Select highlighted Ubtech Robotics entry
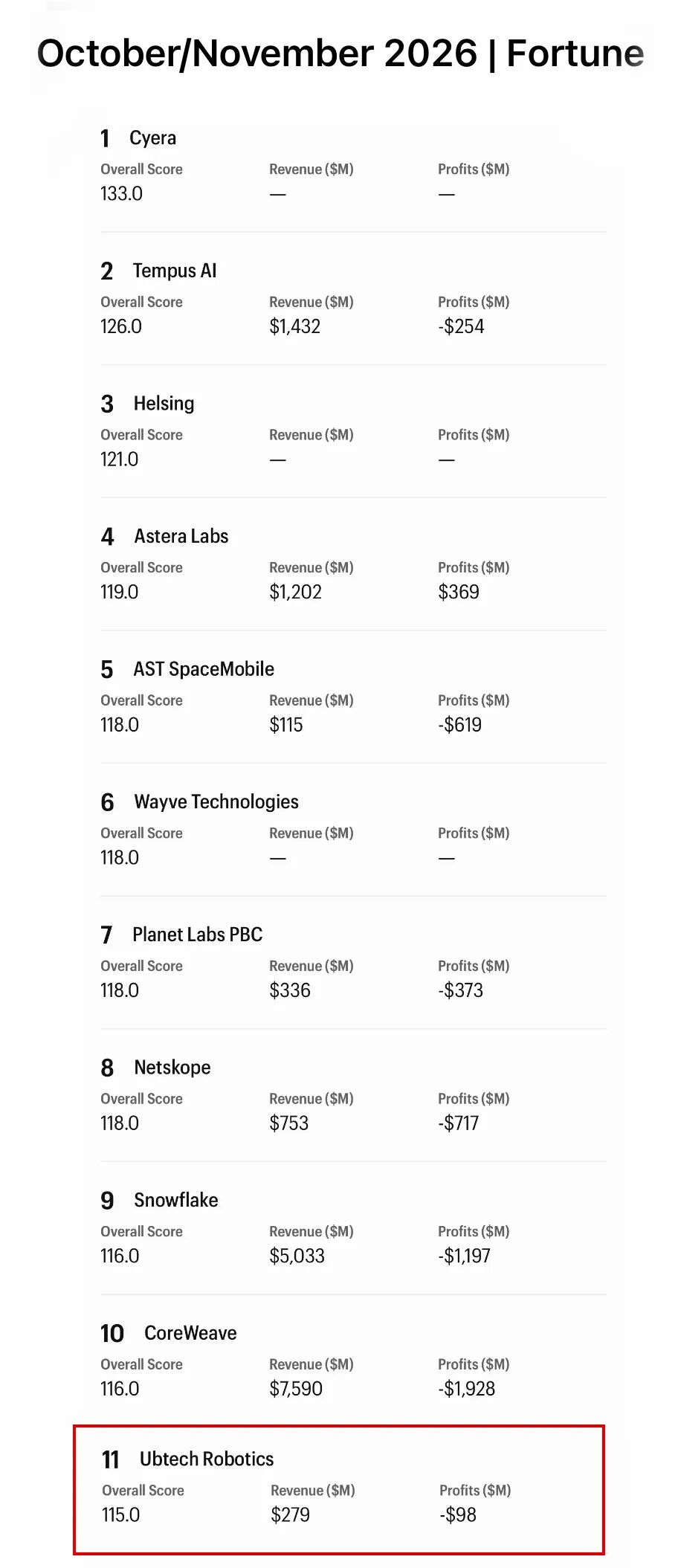 (339, 1489)
